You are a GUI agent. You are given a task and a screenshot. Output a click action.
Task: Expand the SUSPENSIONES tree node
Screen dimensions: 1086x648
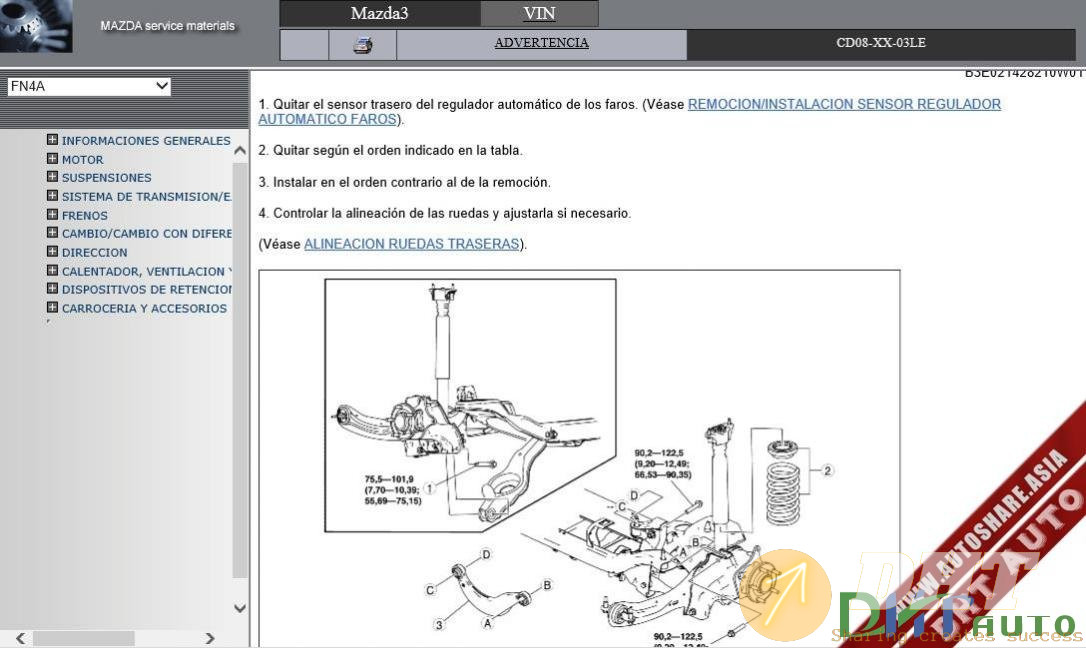click(x=52, y=177)
